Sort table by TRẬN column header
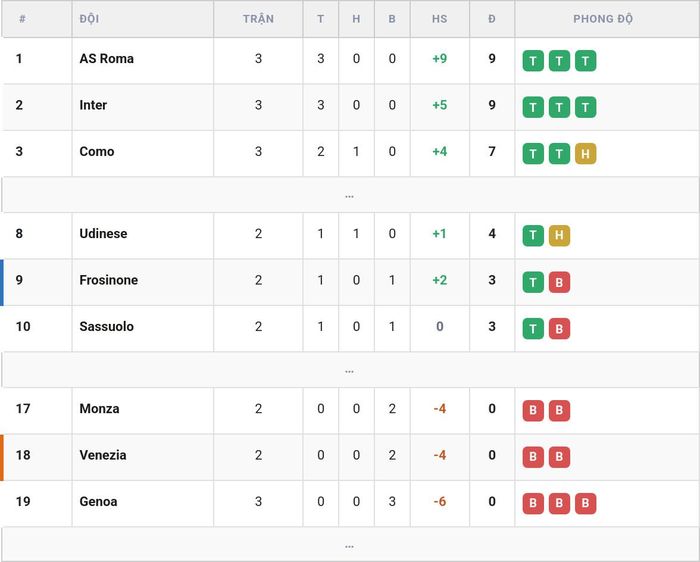 point(258,19)
